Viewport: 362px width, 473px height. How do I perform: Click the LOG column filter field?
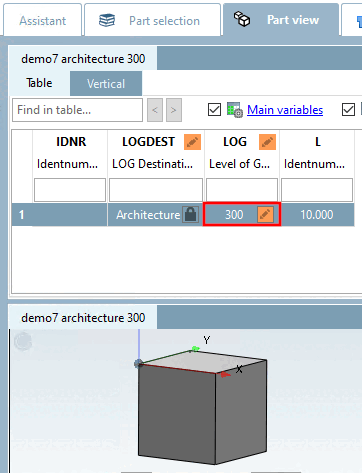pos(242,190)
